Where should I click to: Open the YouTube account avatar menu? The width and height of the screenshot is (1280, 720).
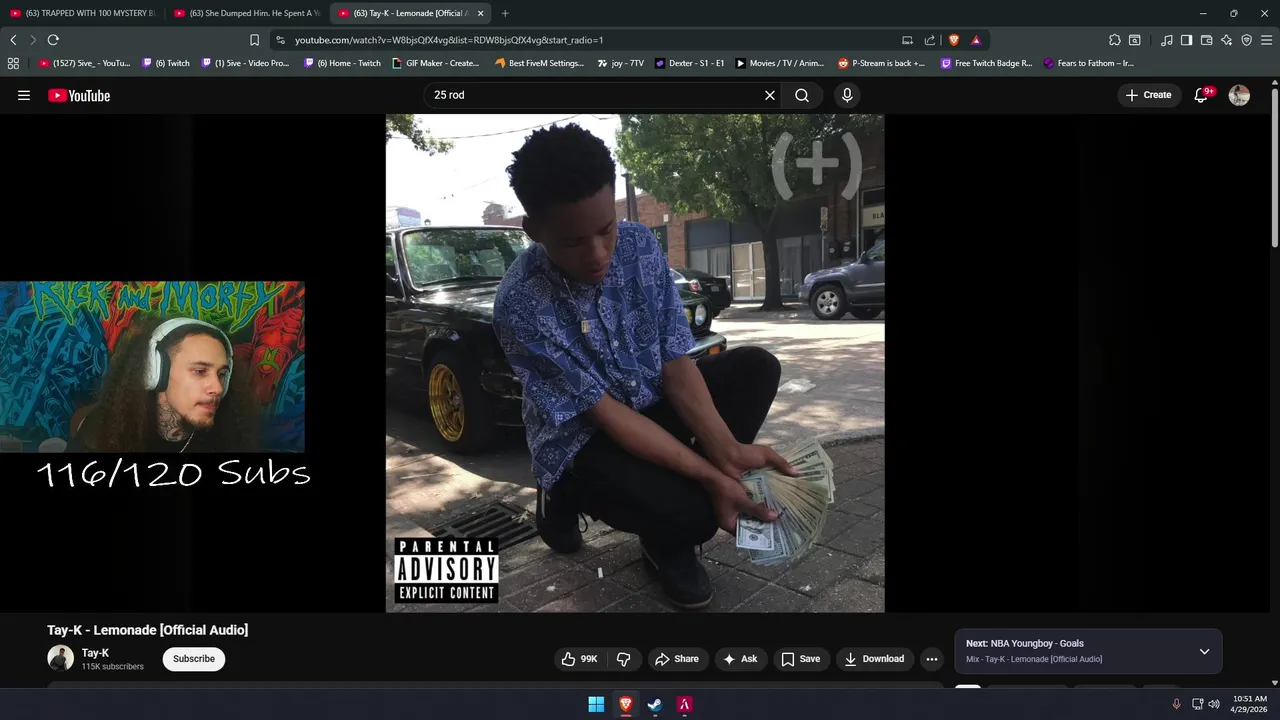pyautogui.click(x=1239, y=95)
